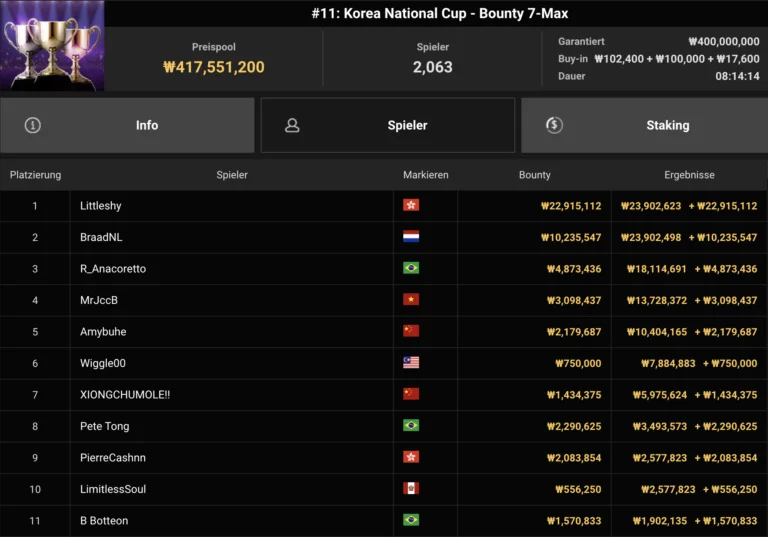768x537 pixels.
Task: Click the Ergebnisse column header
Action: click(689, 175)
